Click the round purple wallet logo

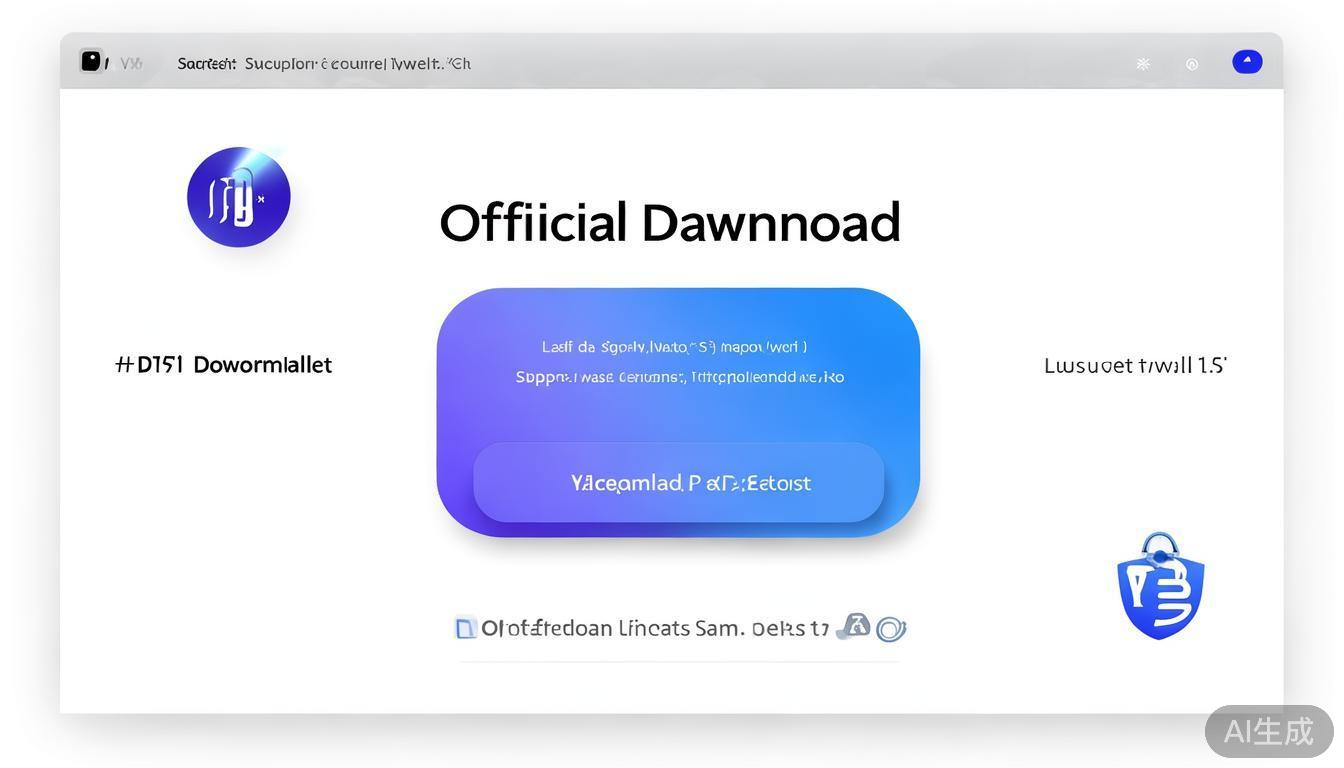(x=239, y=197)
